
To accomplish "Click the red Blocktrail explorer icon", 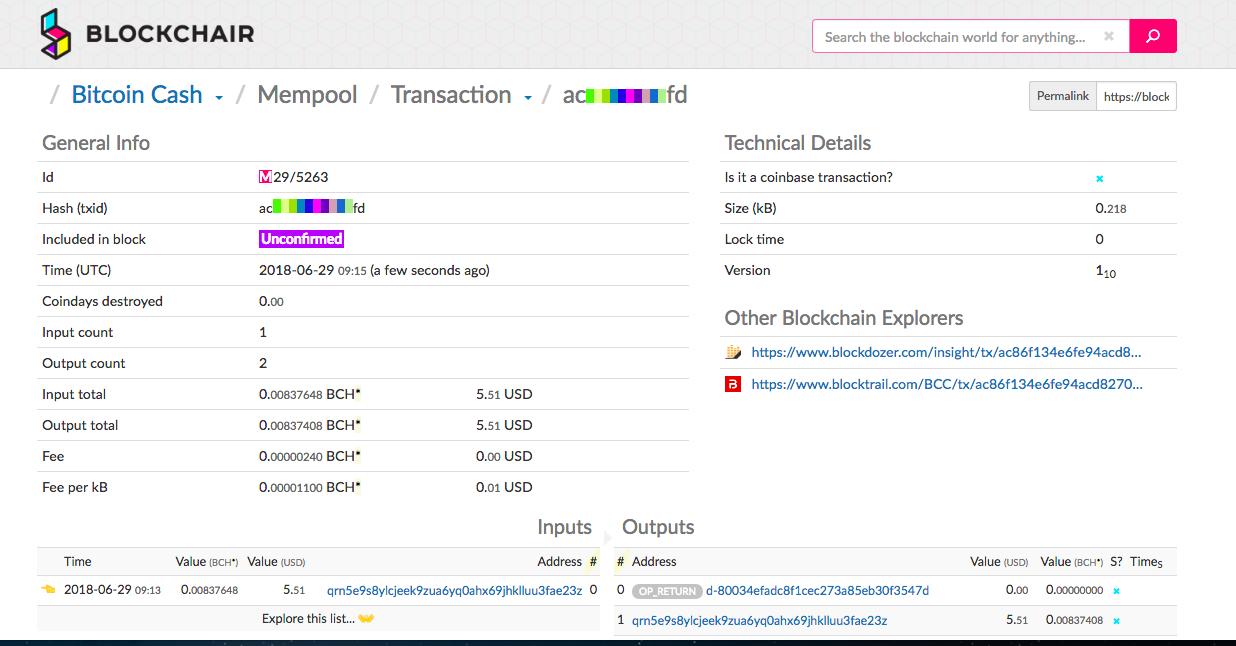I will 733,384.
